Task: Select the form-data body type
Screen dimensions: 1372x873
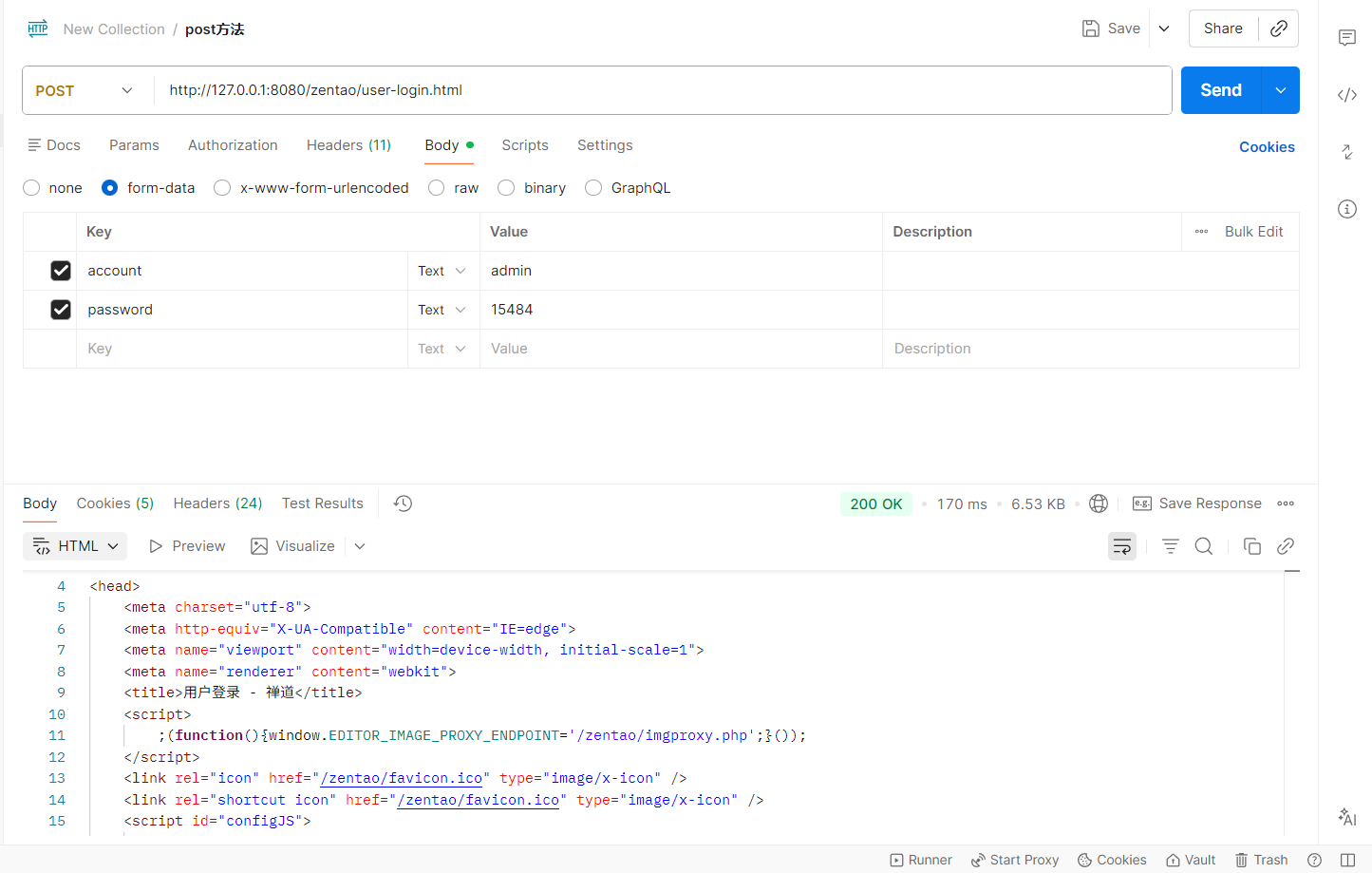Action: pyautogui.click(x=110, y=188)
